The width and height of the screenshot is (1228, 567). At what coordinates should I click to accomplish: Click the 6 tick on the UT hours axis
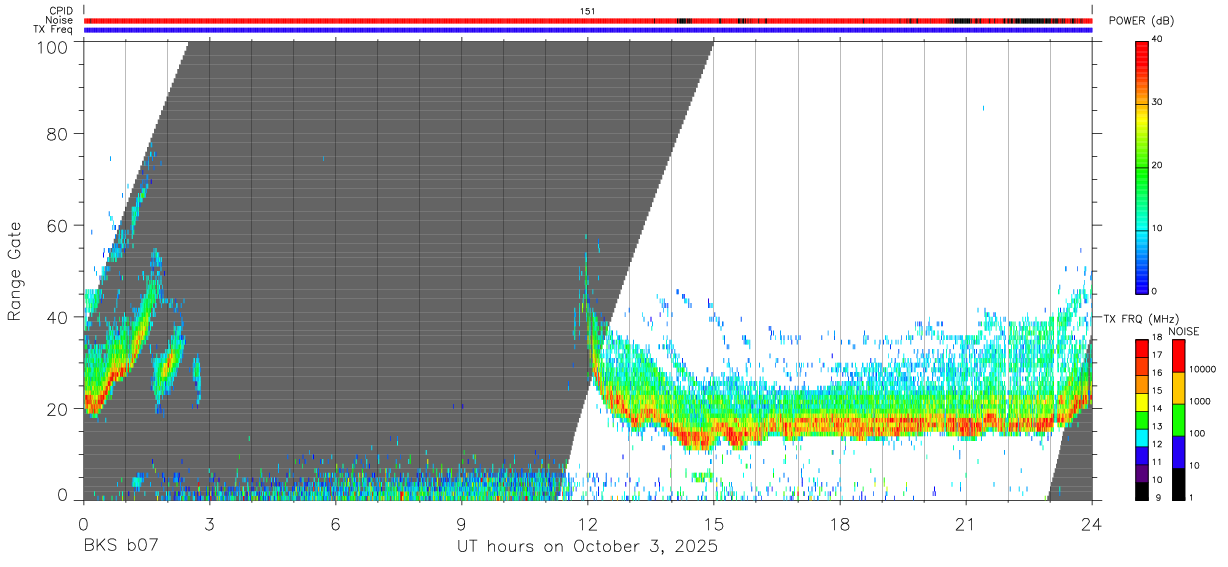[x=336, y=523]
